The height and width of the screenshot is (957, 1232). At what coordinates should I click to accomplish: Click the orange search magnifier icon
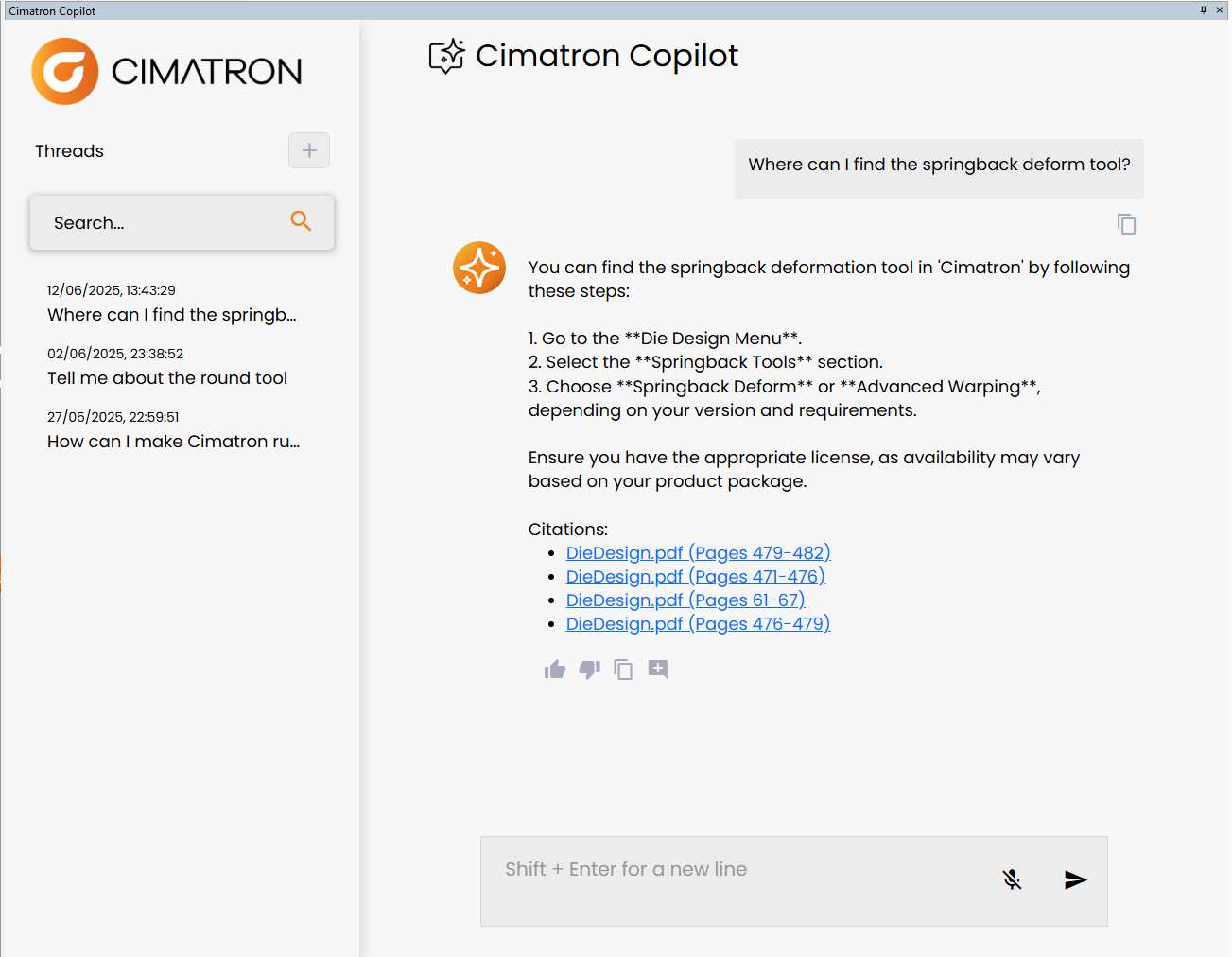point(301,221)
